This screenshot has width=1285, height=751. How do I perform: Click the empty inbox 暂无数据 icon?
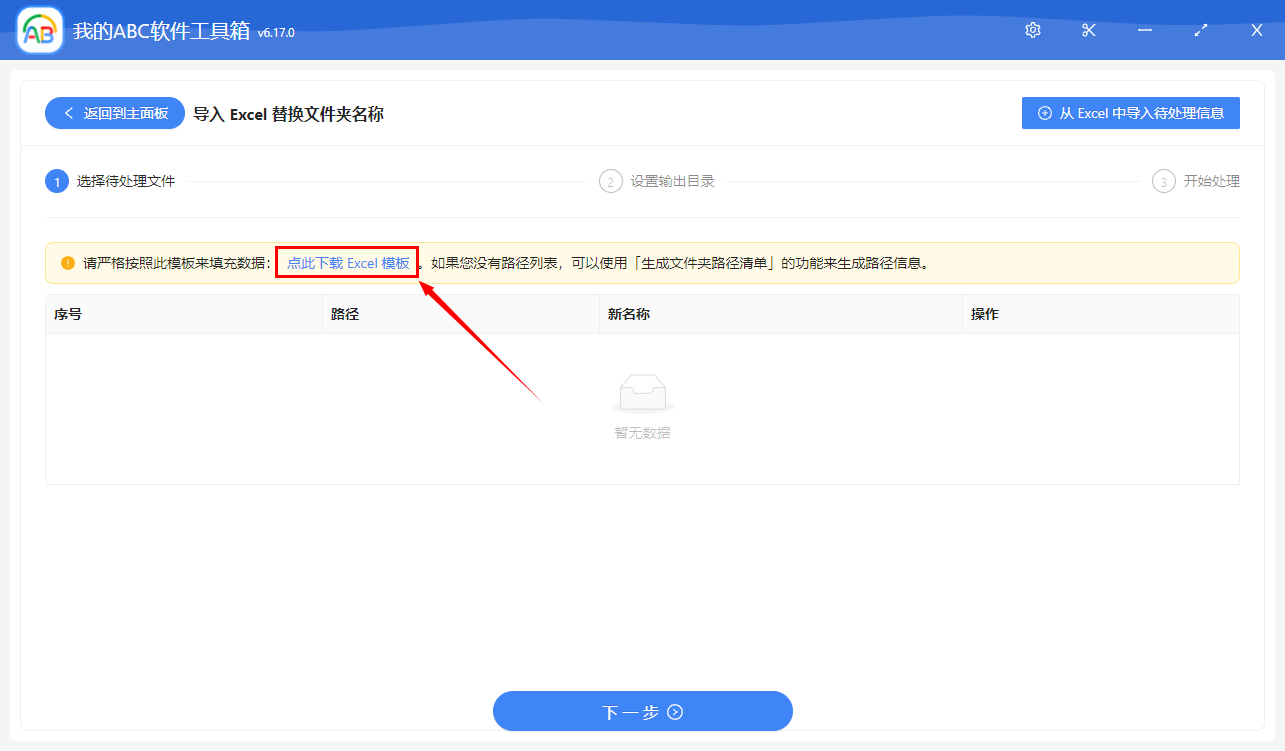point(642,393)
